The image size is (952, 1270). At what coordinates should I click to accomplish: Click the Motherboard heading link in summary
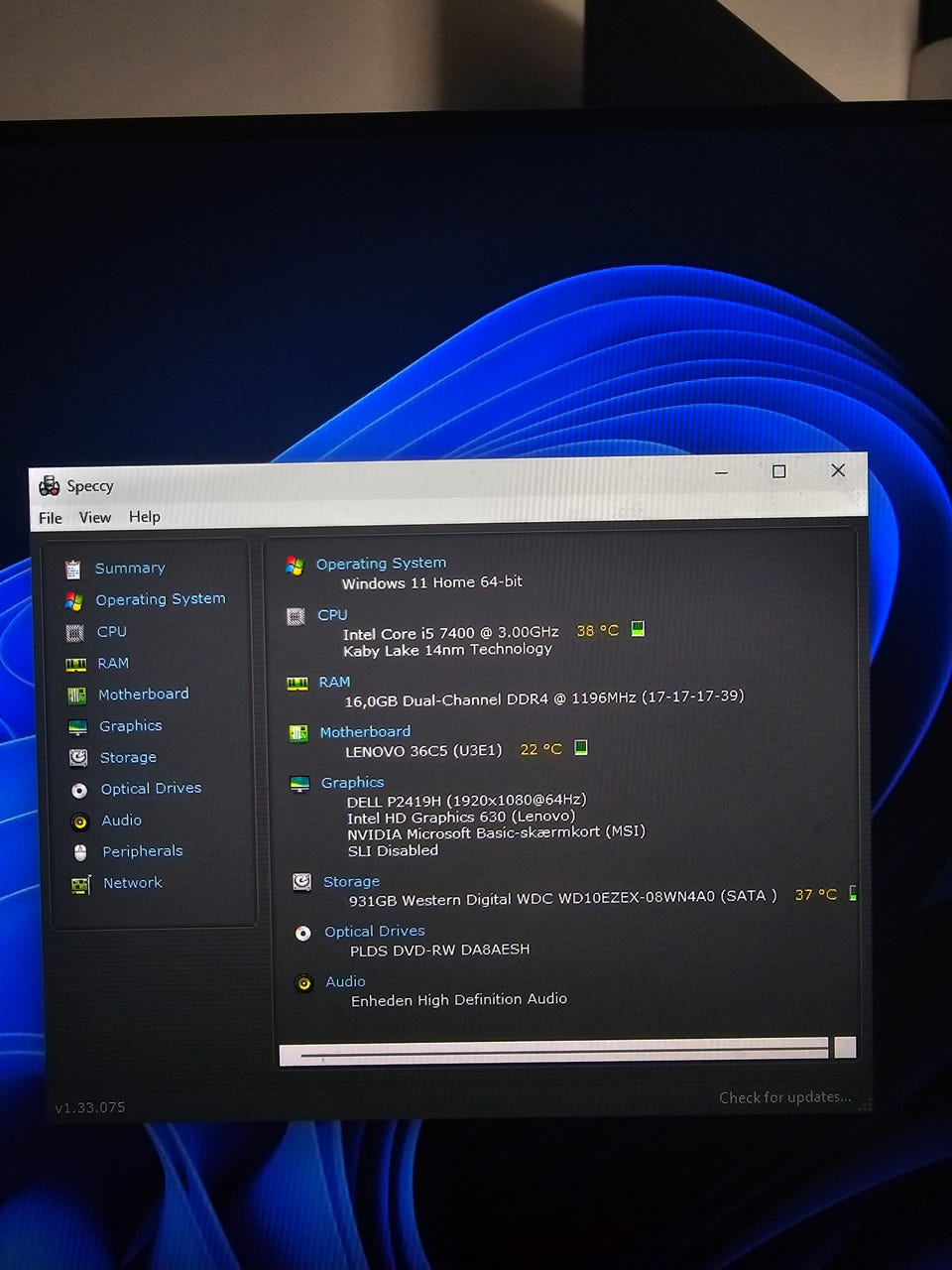[x=365, y=732]
